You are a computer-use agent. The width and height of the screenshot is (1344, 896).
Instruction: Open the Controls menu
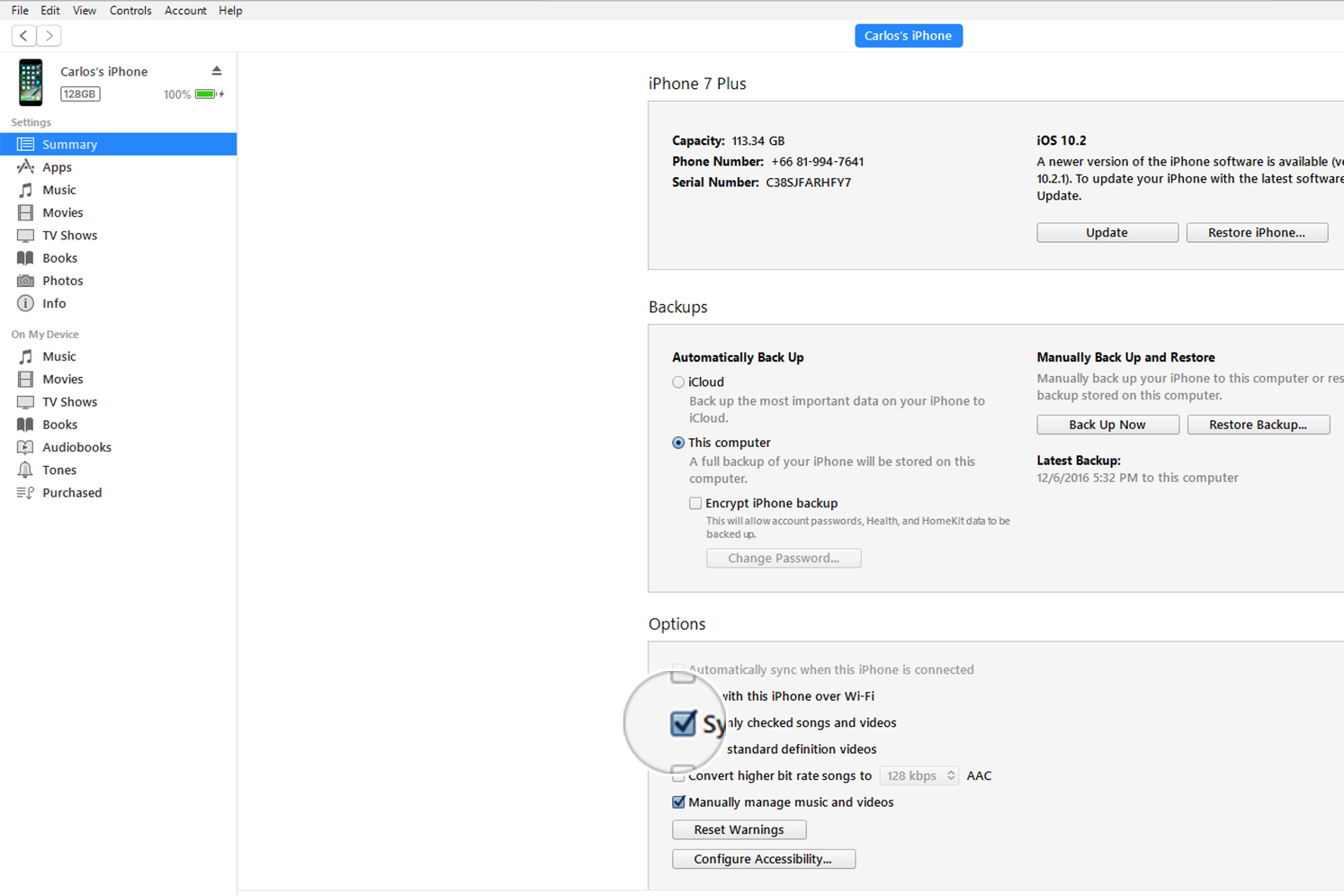pos(130,11)
